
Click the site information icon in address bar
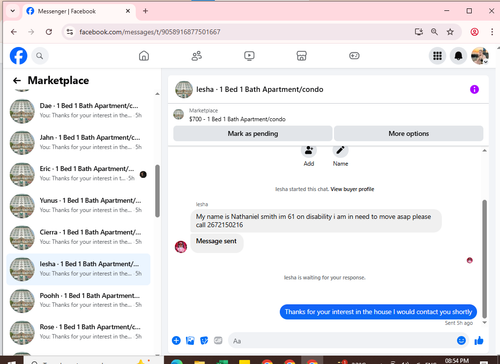(70, 32)
